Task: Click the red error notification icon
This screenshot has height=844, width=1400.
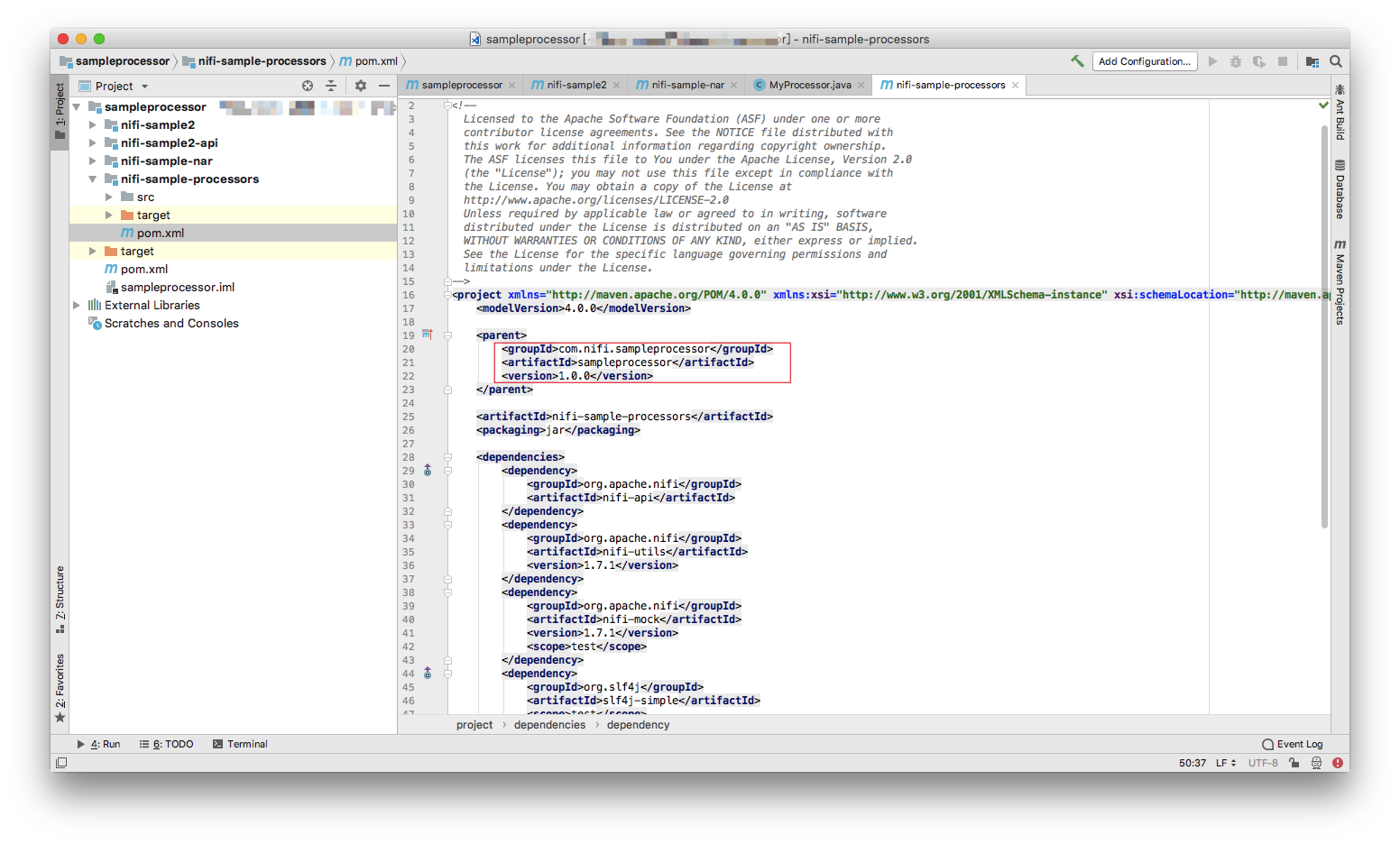Action: (1338, 763)
